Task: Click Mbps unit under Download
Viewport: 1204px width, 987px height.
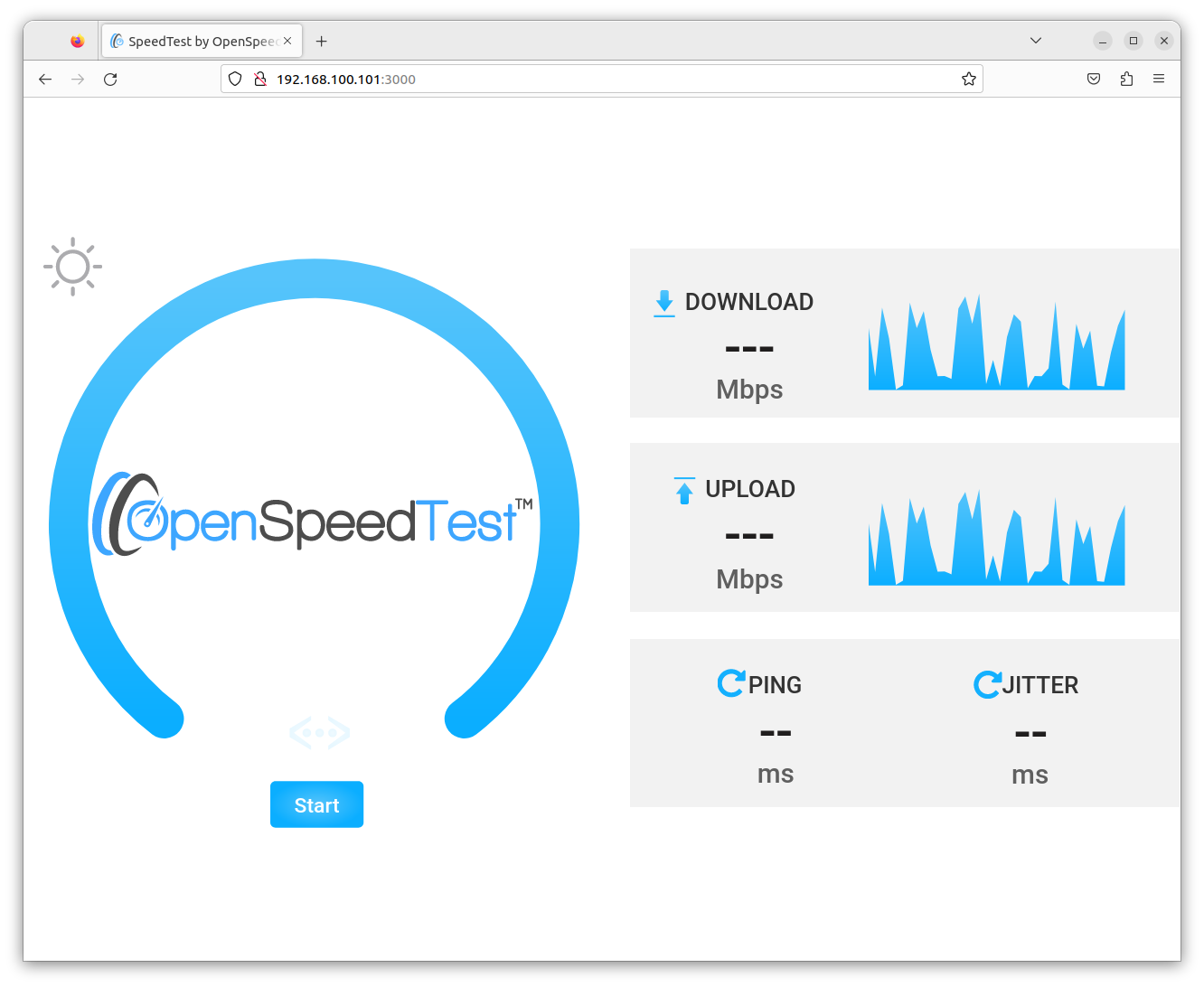Action: tap(749, 390)
